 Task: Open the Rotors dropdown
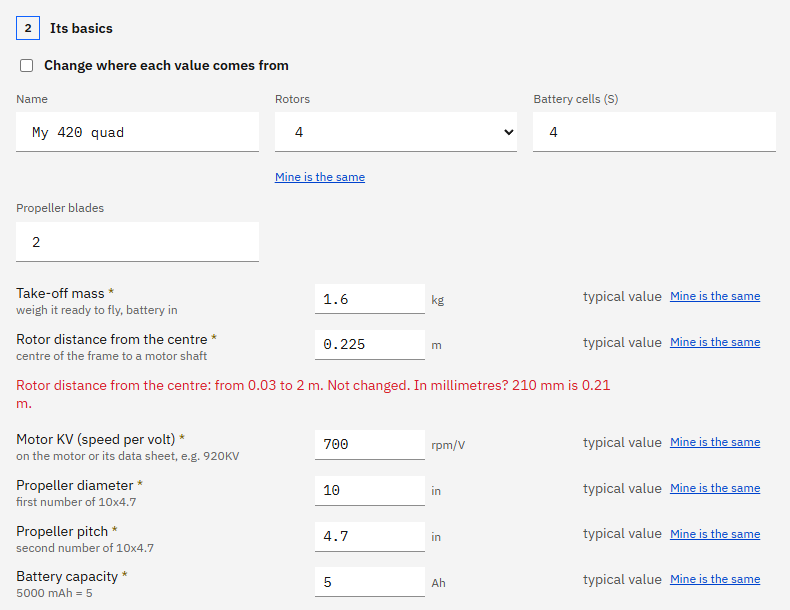[396, 132]
